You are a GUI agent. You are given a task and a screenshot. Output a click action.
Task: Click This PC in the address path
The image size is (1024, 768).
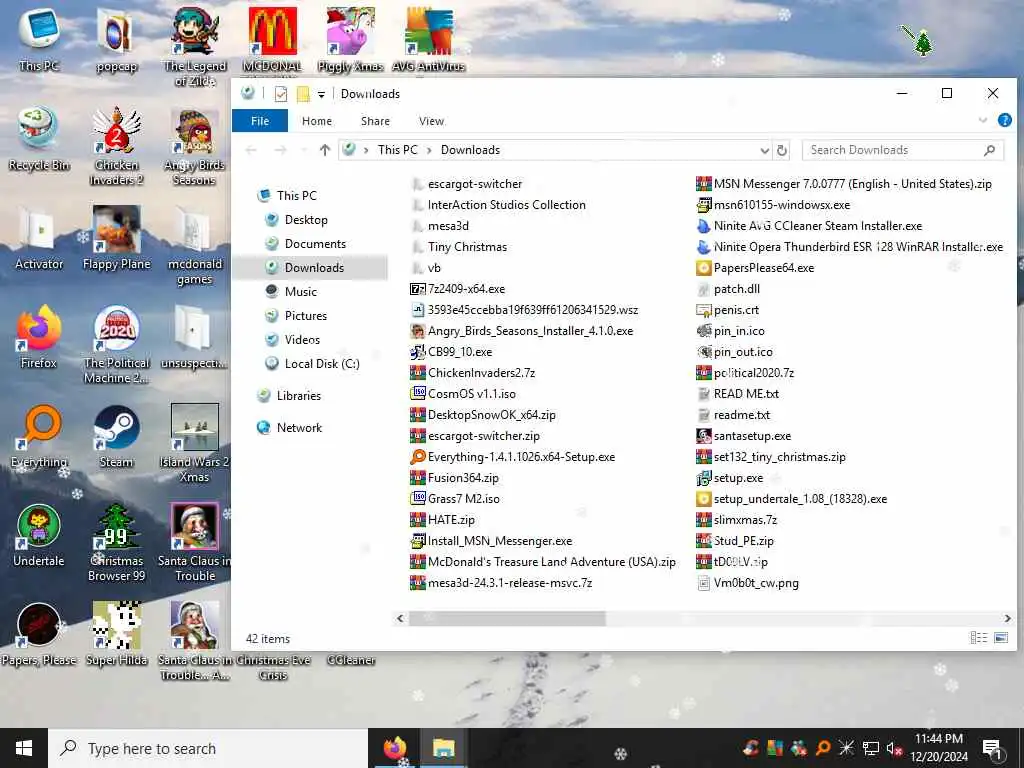(x=397, y=150)
